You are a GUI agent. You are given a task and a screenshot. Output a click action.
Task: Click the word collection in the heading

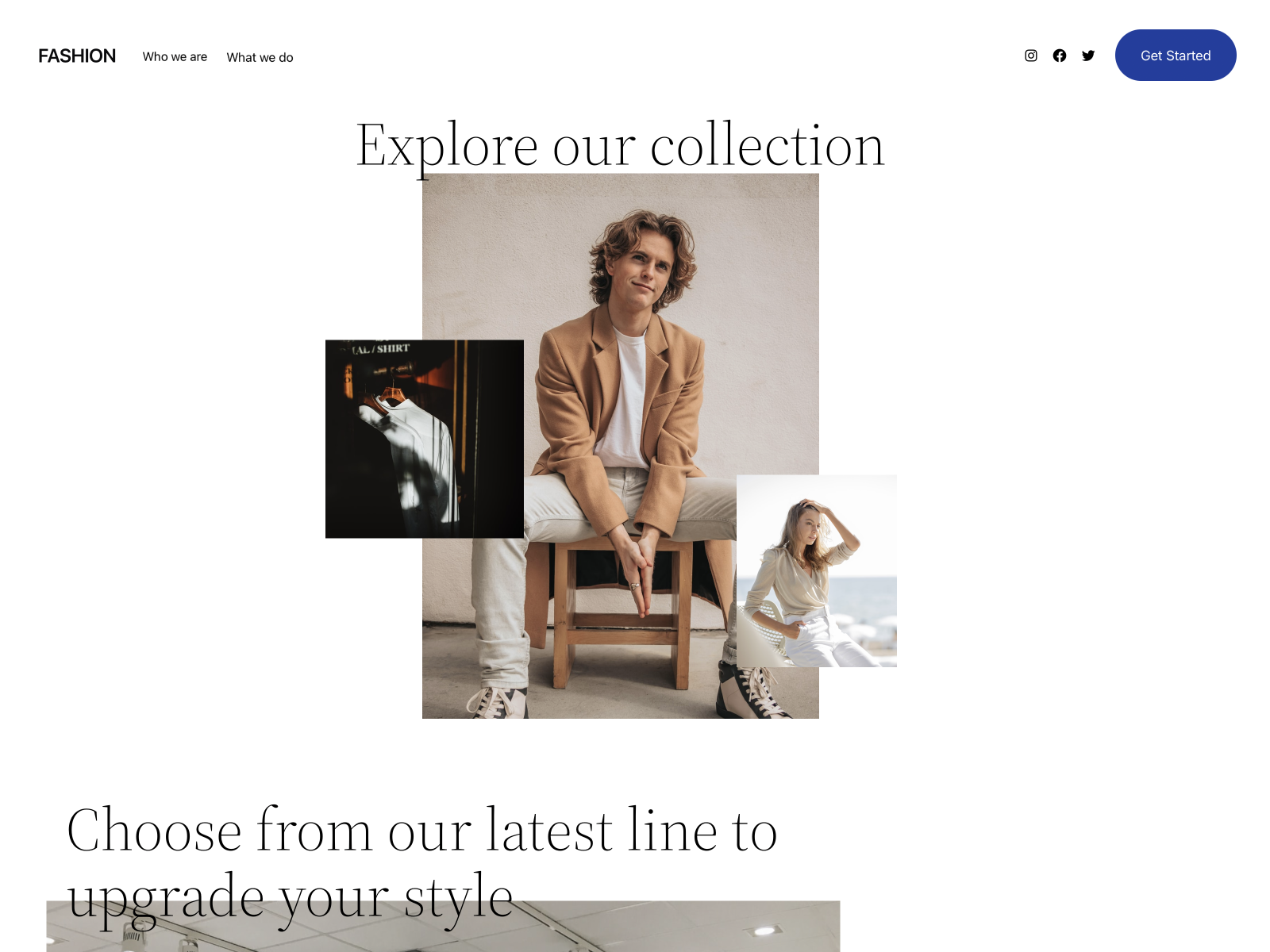click(768, 145)
